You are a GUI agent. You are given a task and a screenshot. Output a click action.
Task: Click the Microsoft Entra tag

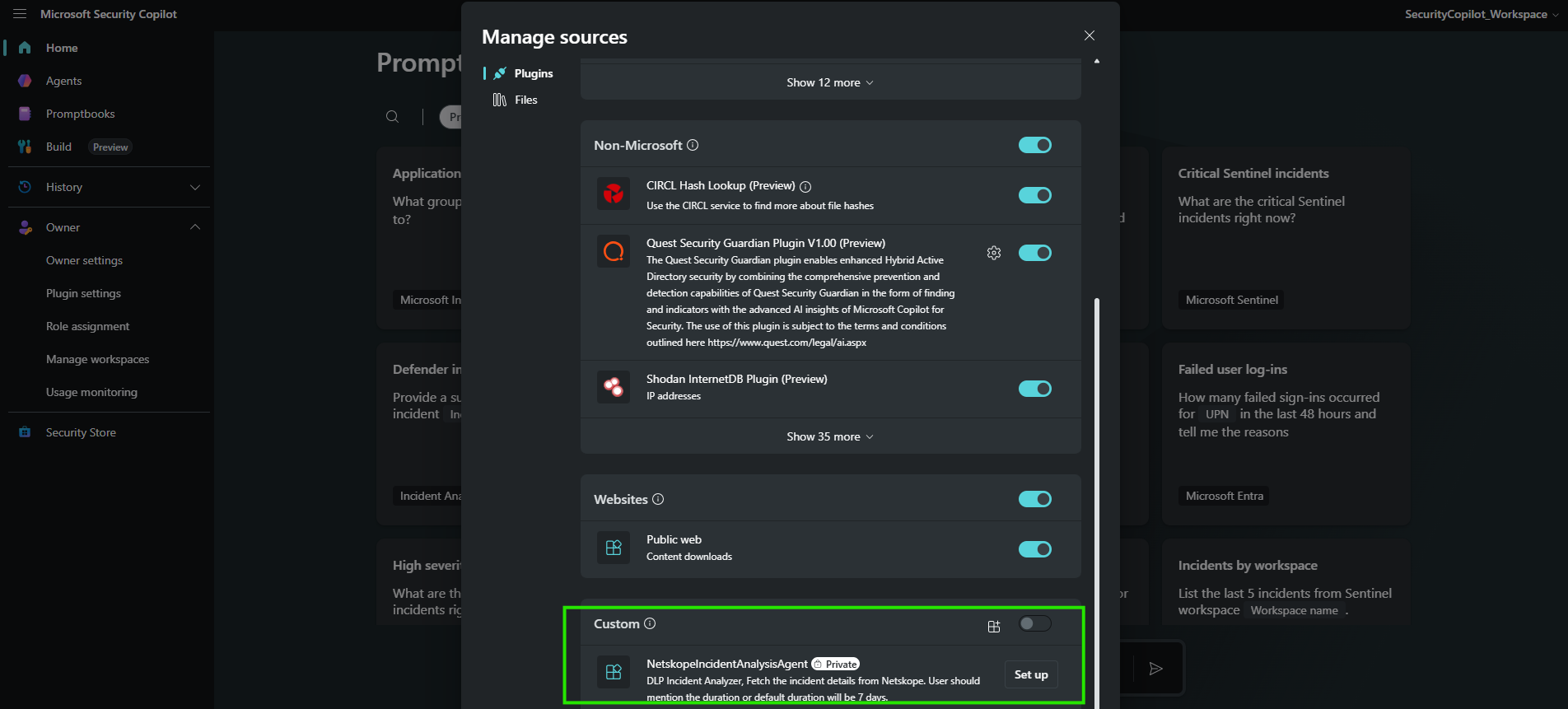(x=1225, y=496)
